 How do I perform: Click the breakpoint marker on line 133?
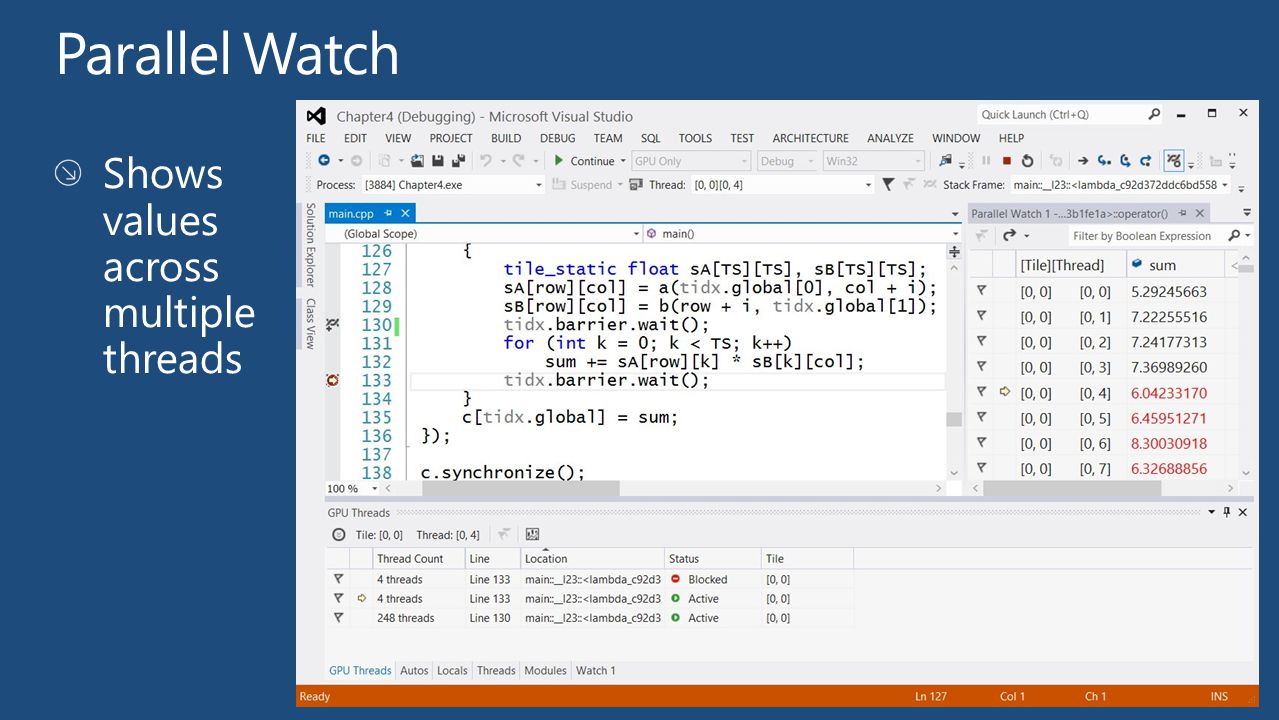pos(332,380)
